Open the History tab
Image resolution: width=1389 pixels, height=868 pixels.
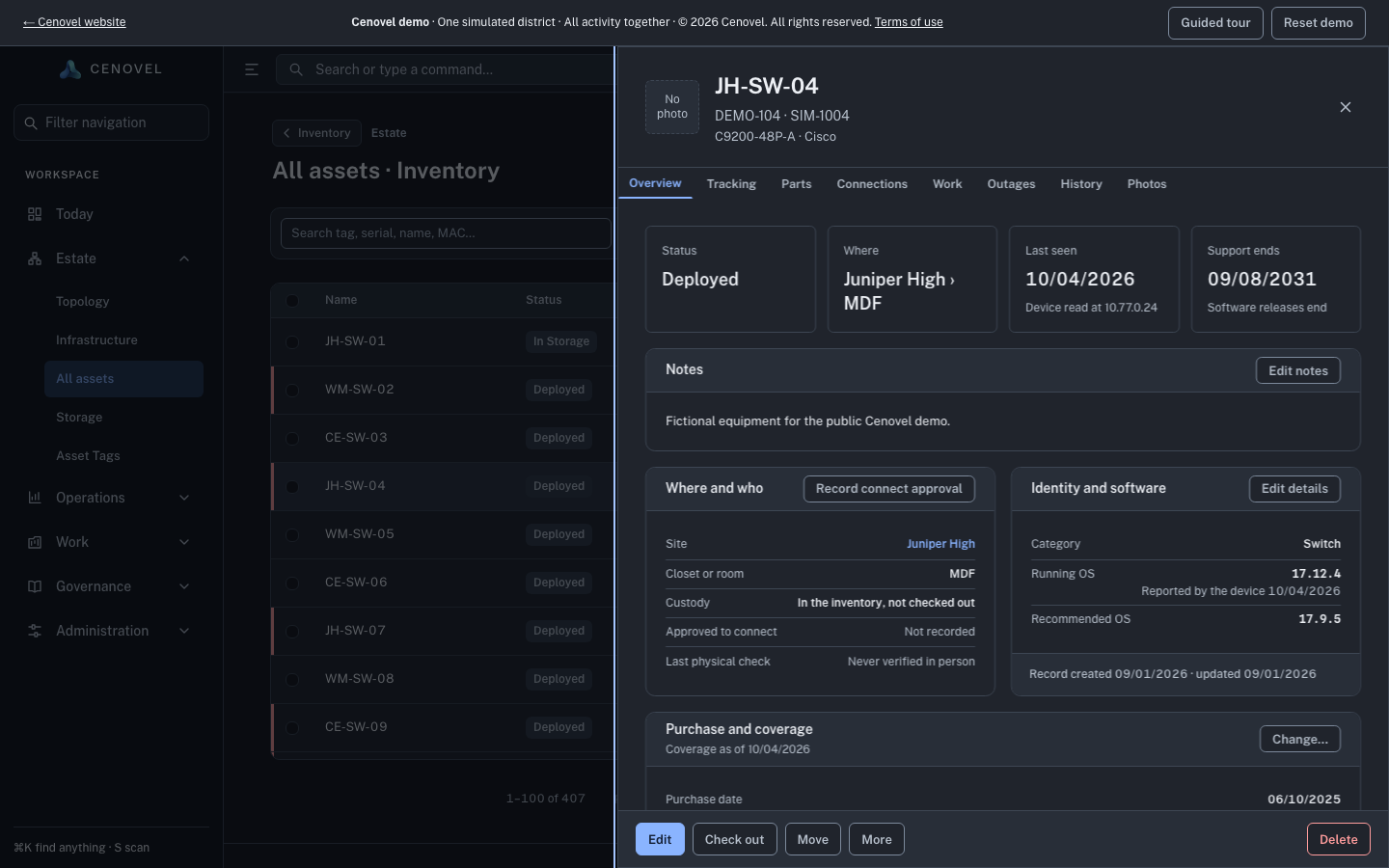click(x=1081, y=184)
